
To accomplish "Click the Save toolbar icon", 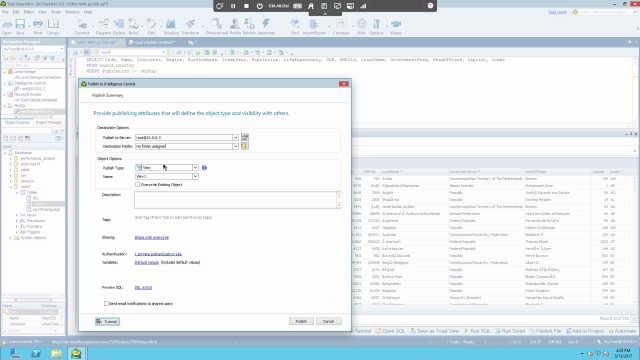I will pyautogui.click(x=20, y=27).
